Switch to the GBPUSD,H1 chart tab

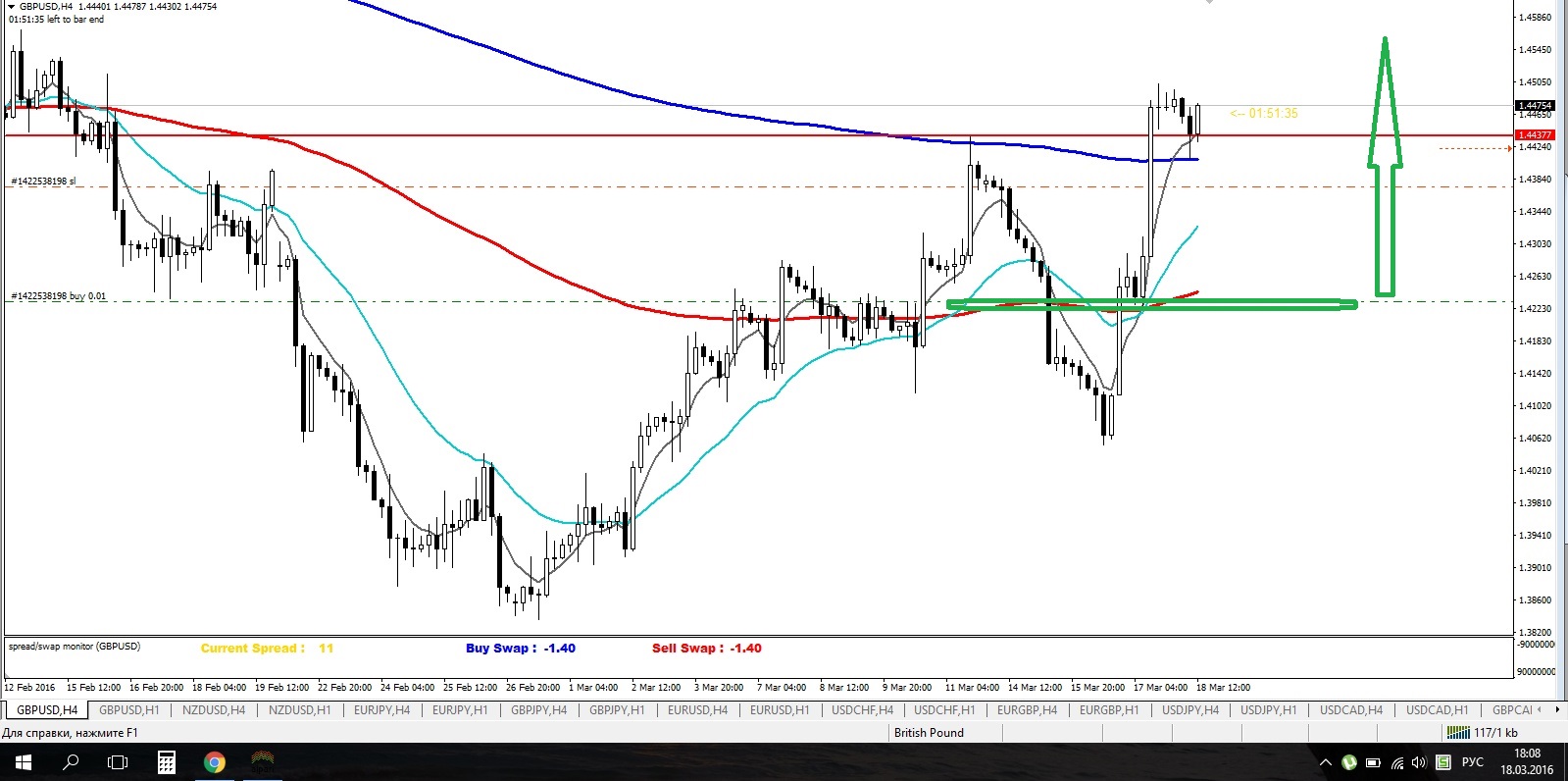[128, 709]
